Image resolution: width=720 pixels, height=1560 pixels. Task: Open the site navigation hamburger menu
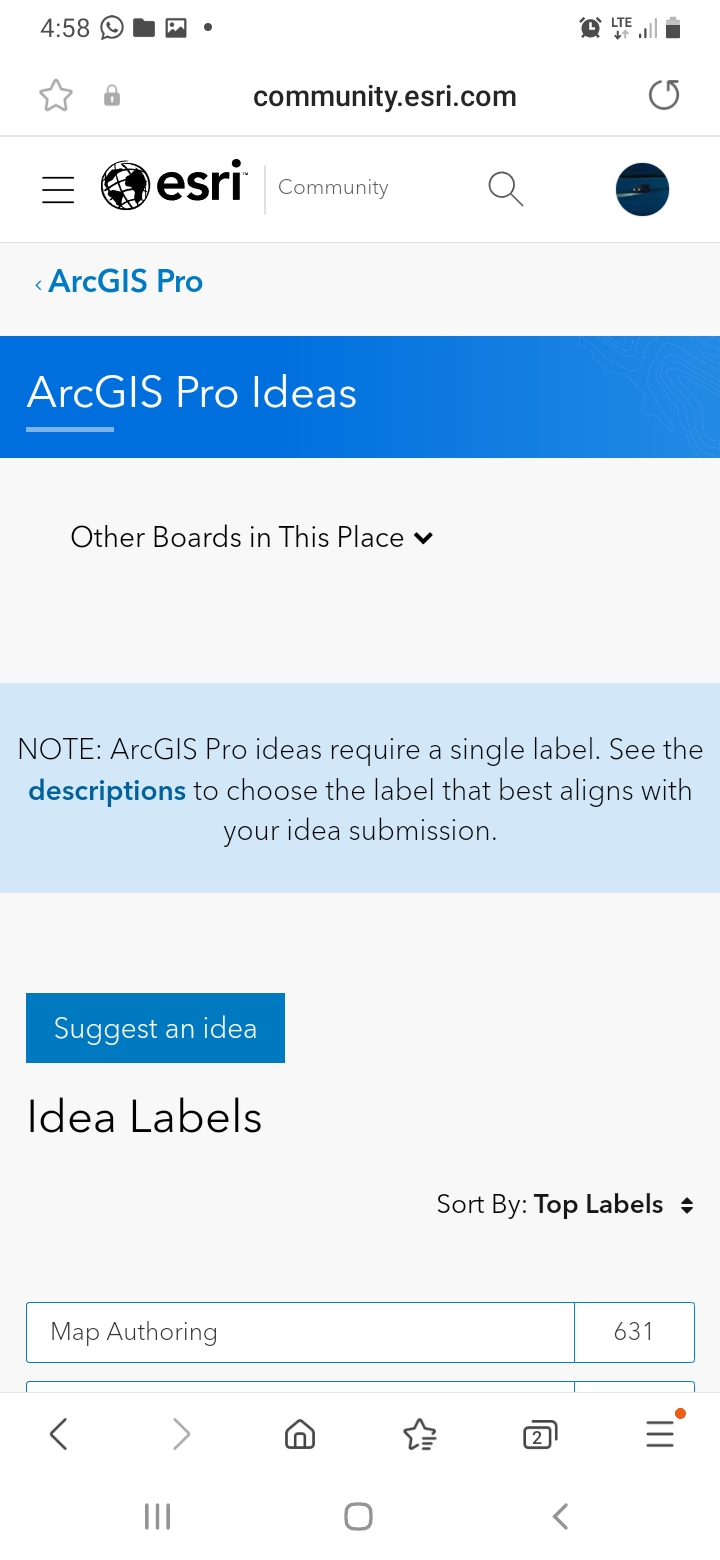[x=57, y=189]
